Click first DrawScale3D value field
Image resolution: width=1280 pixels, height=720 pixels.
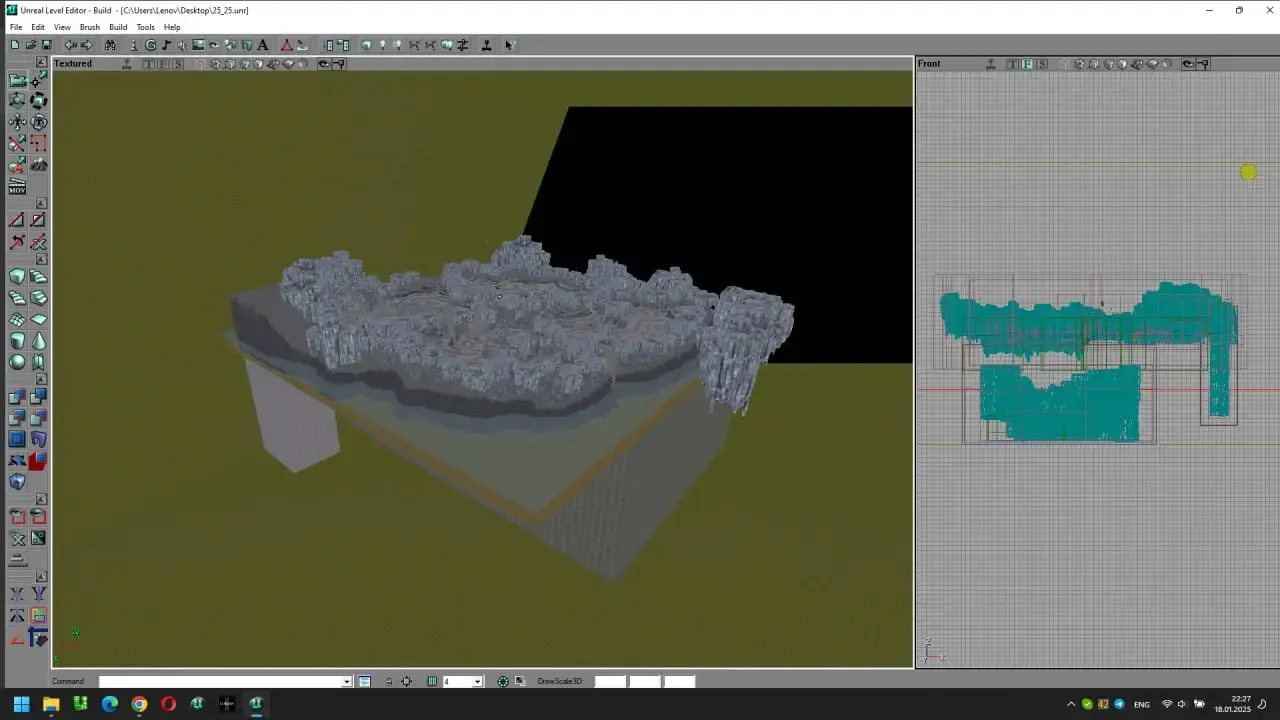[x=610, y=681]
